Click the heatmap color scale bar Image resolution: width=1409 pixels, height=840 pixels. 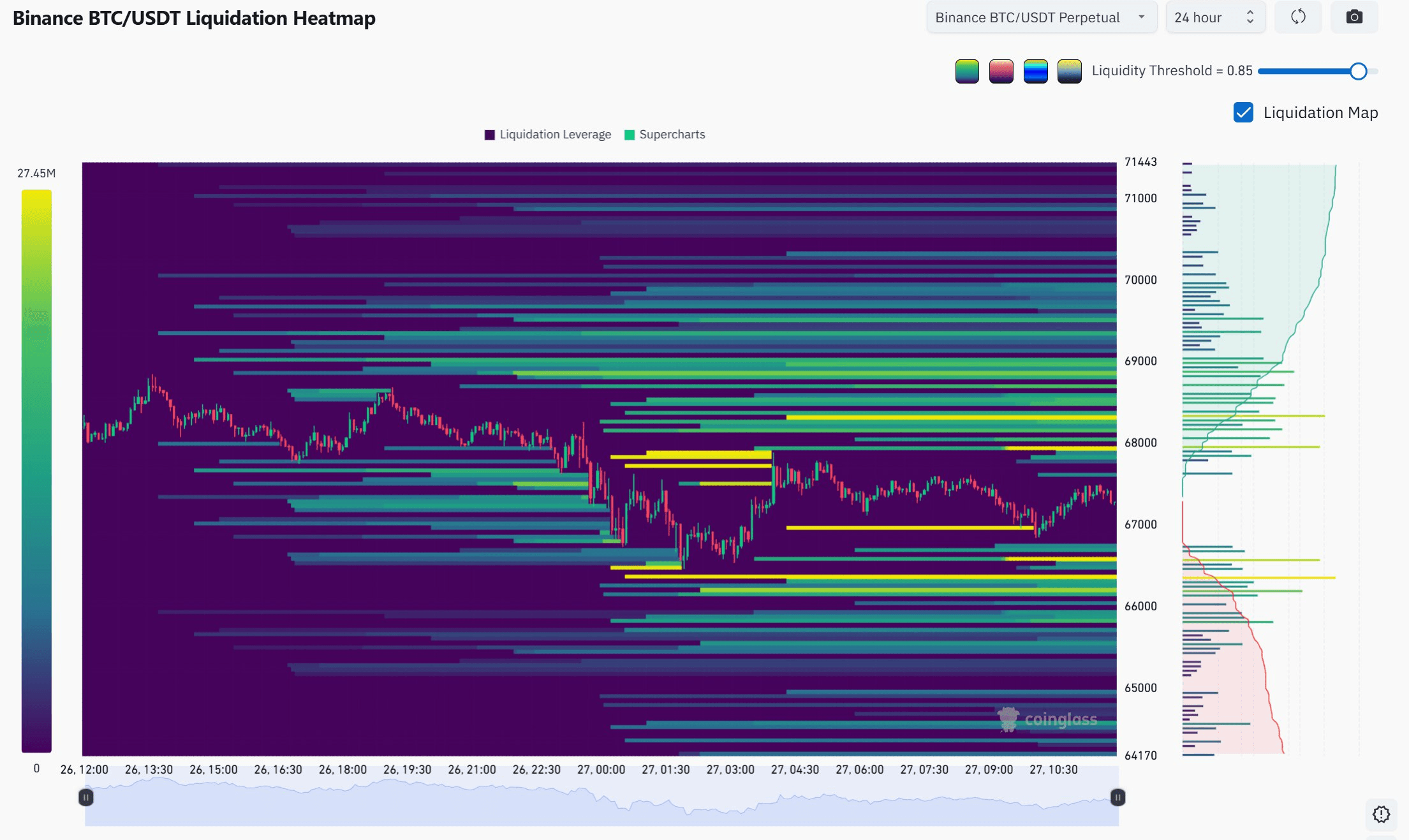pyautogui.click(x=36, y=471)
